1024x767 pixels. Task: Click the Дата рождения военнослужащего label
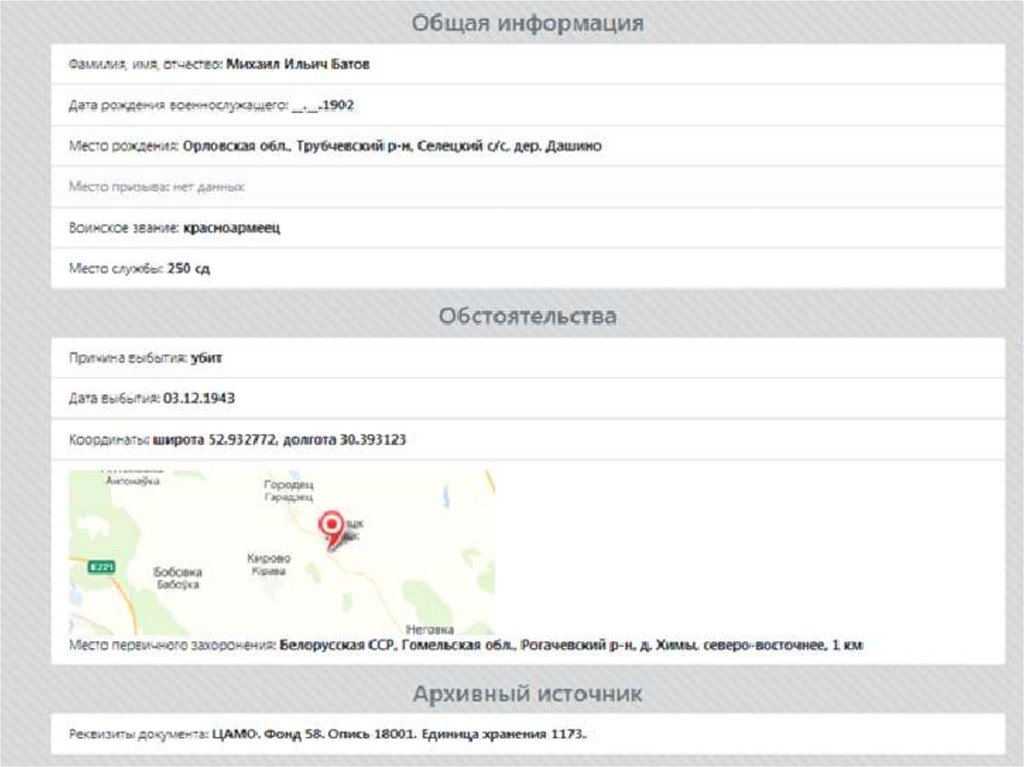[x=178, y=105]
